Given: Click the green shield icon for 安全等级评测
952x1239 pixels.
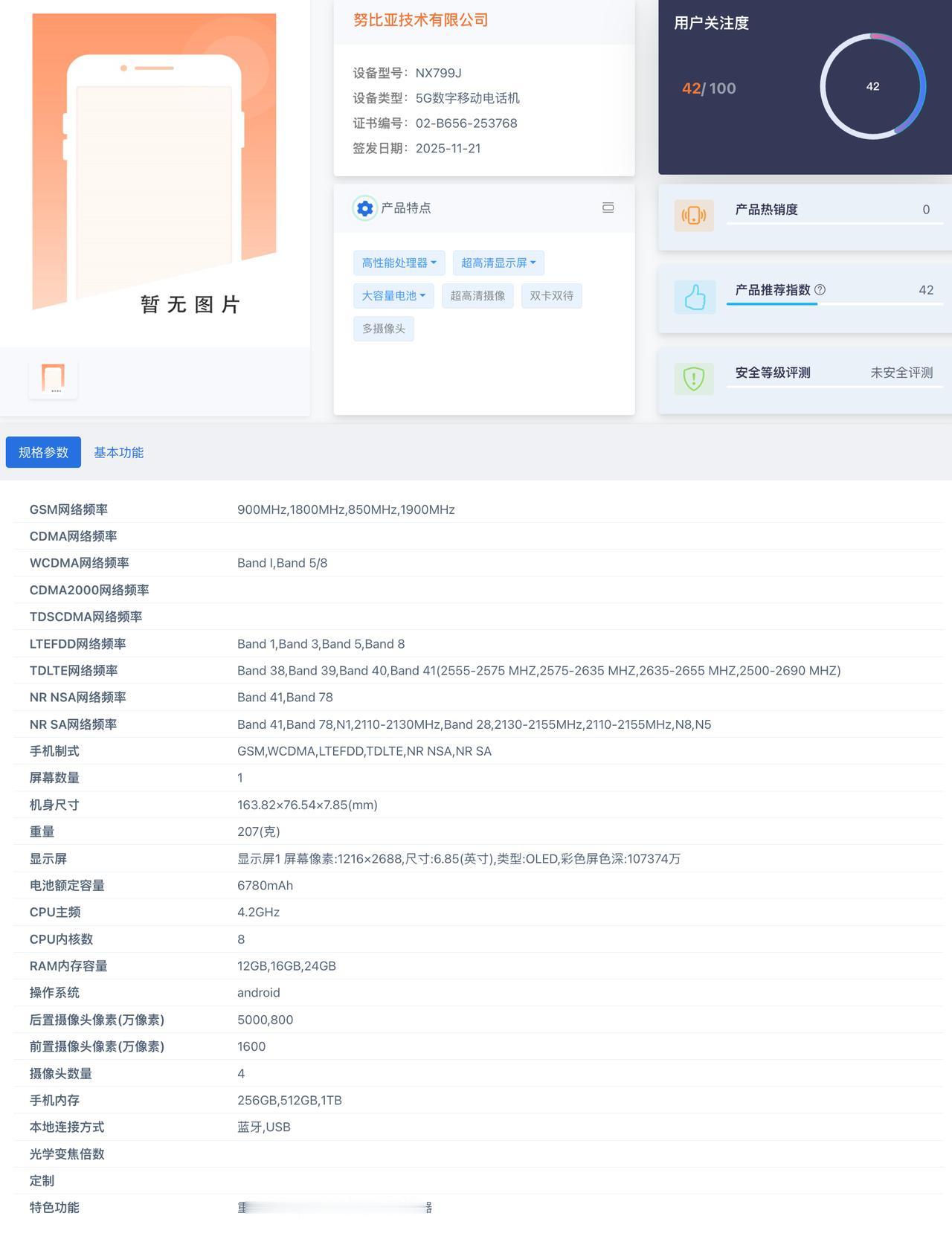Looking at the screenshot, I should coord(694,379).
